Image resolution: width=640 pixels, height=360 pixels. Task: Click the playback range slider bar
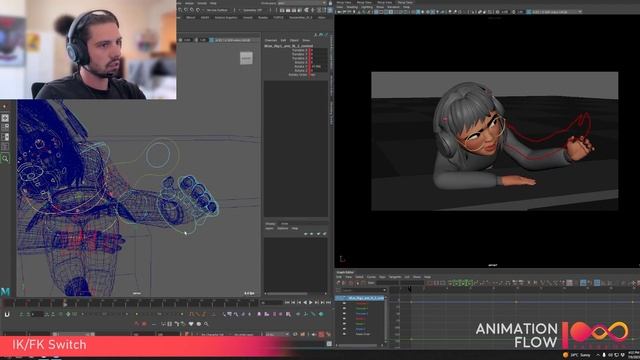tap(73, 334)
